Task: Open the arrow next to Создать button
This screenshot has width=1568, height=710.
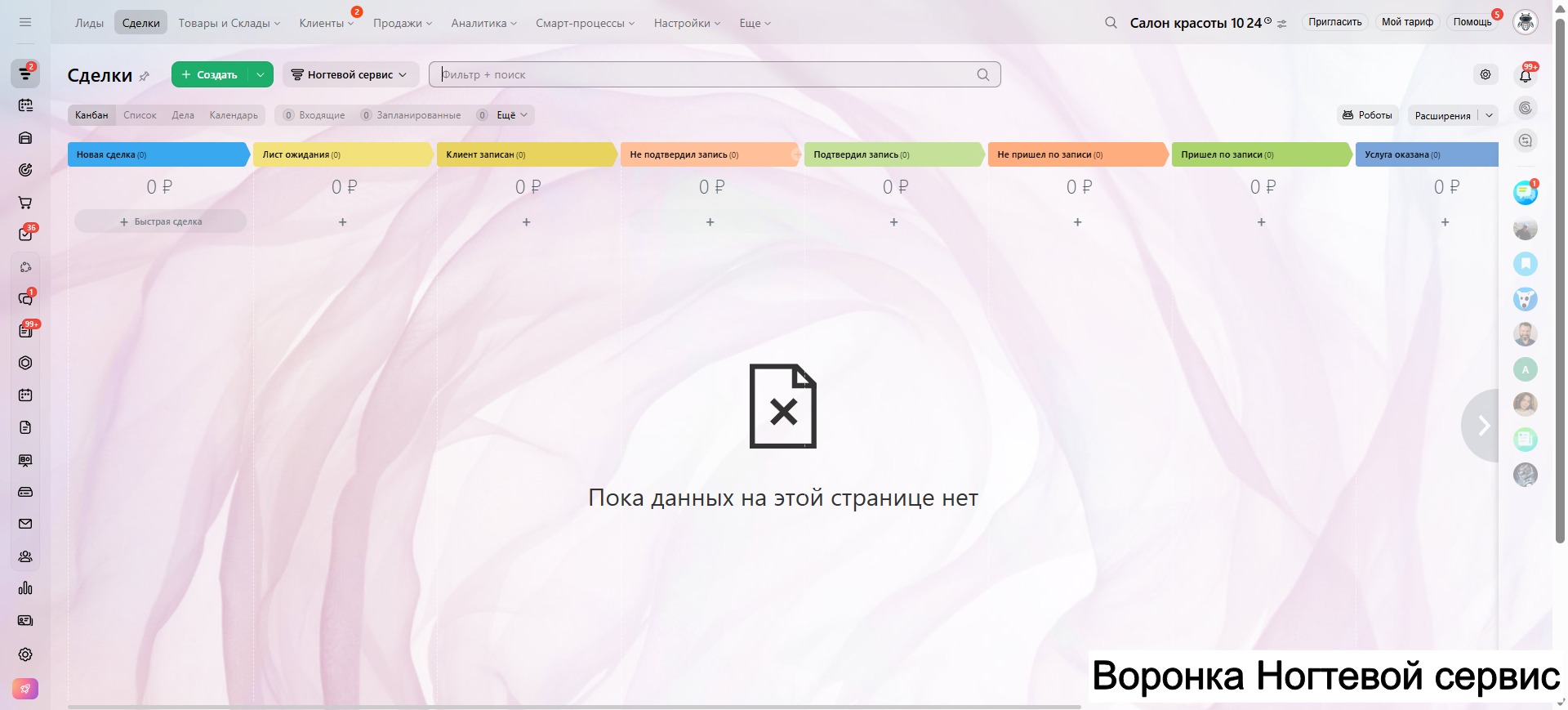Action: point(261,74)
